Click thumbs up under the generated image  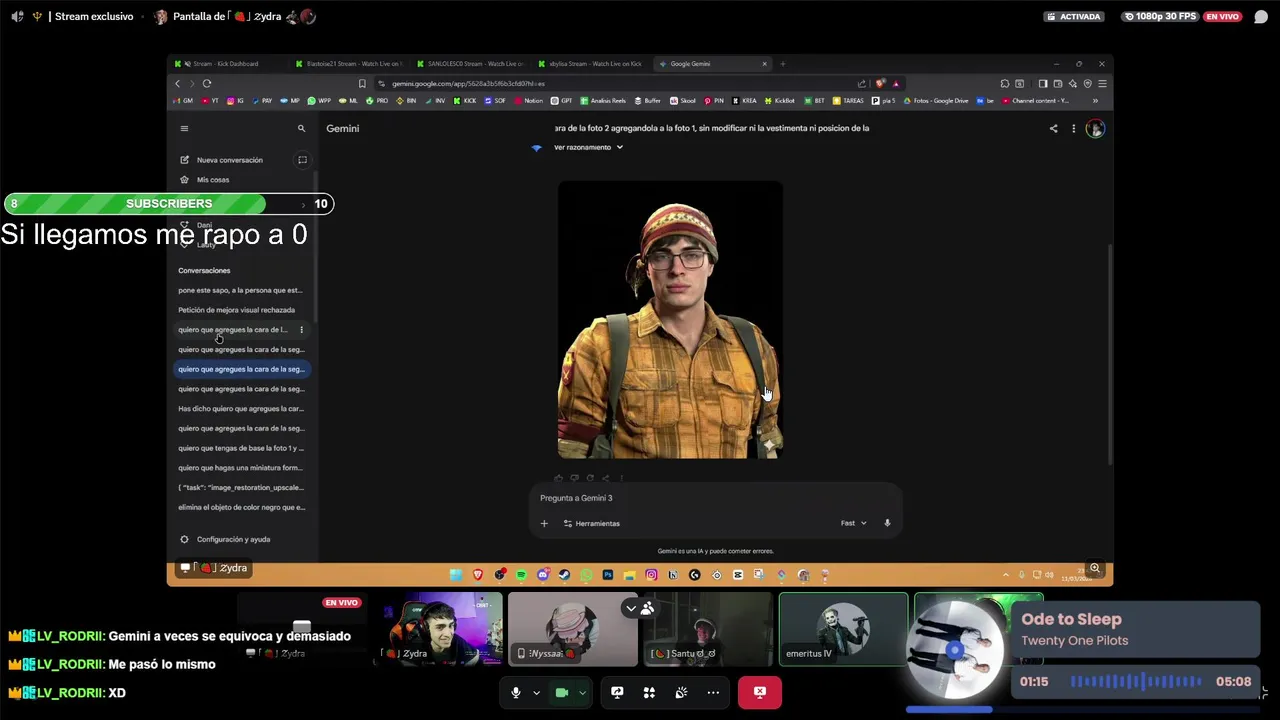558,478
